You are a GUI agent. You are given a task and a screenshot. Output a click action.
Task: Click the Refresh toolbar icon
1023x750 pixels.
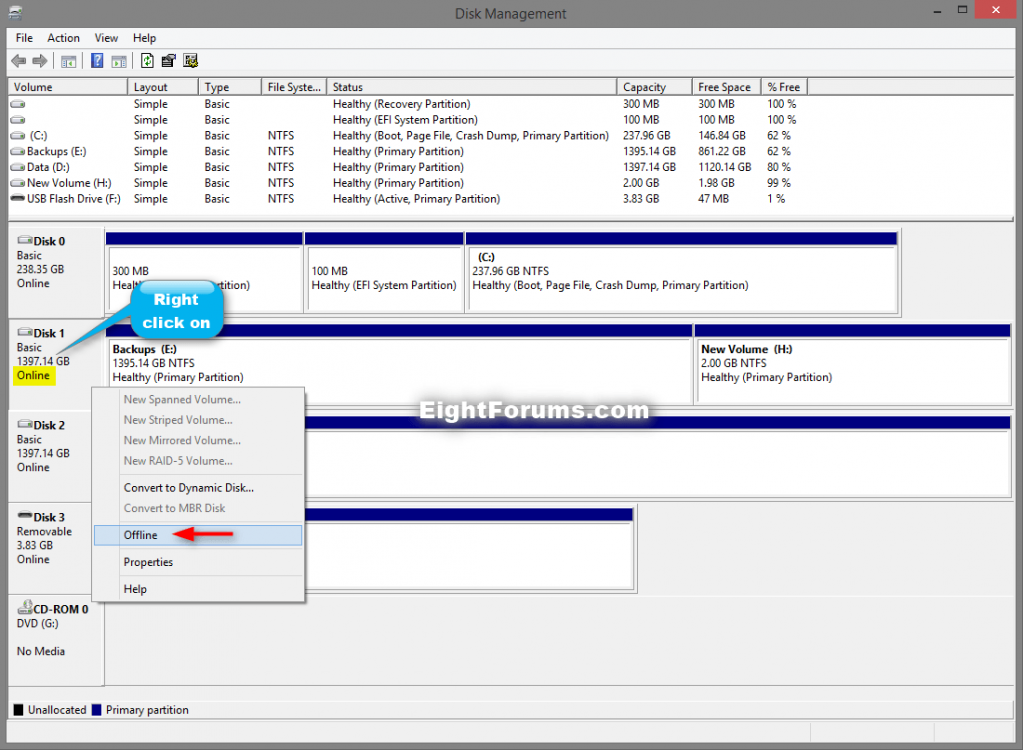pyautogui.click(x=146, y=60)
